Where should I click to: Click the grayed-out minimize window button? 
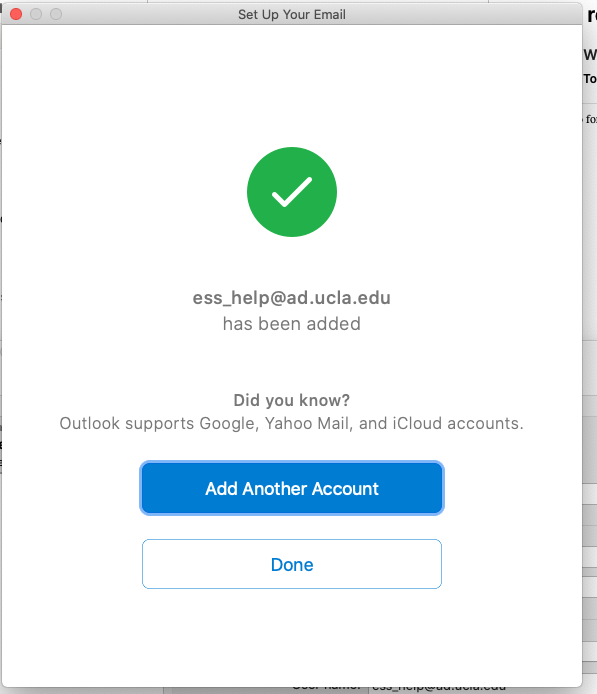pyautogui.click(x=36, y=14)
